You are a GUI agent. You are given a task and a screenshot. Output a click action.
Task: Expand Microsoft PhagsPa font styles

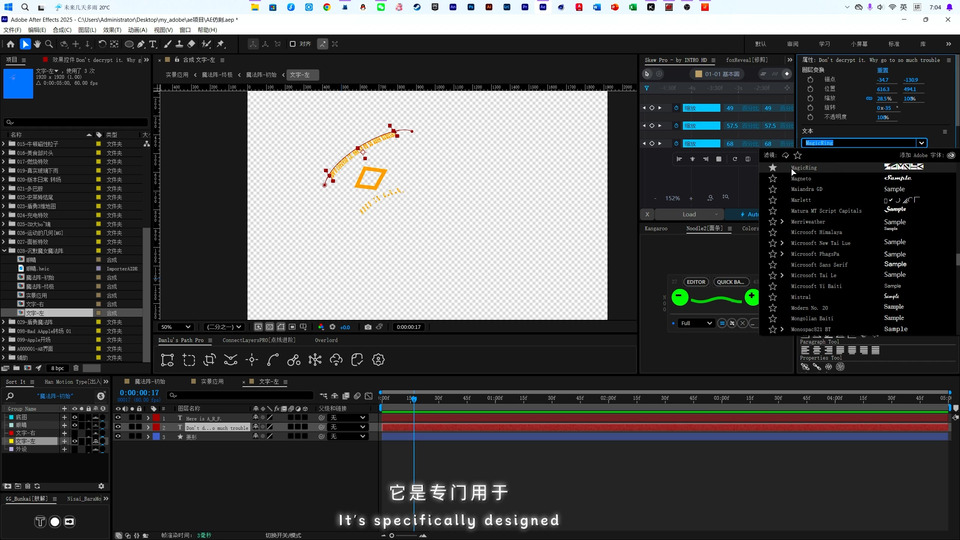click(x=782, y=254)
